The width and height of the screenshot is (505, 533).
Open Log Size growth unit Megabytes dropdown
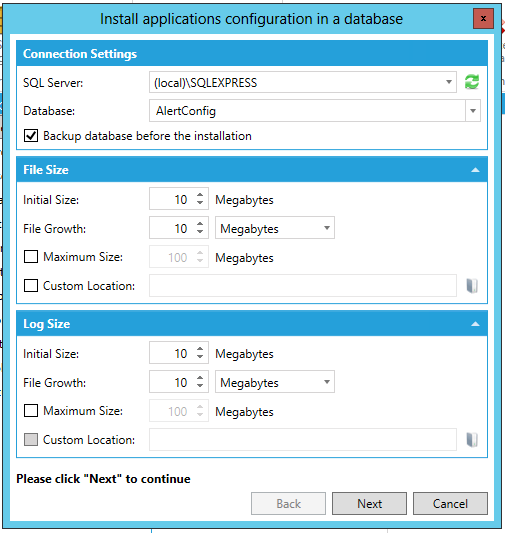(x=275, y=382)
